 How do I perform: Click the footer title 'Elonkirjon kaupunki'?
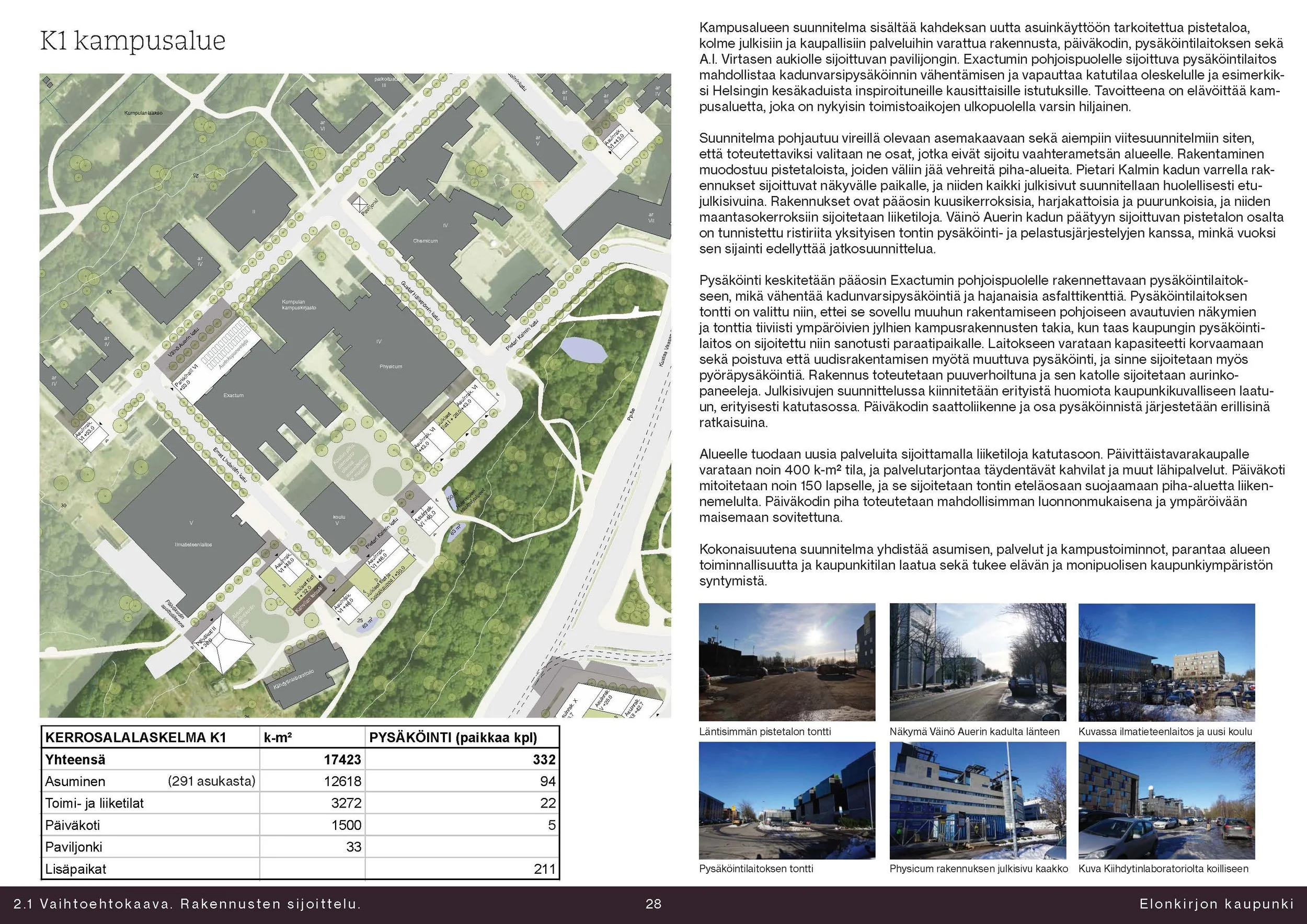coord(1217,904)
